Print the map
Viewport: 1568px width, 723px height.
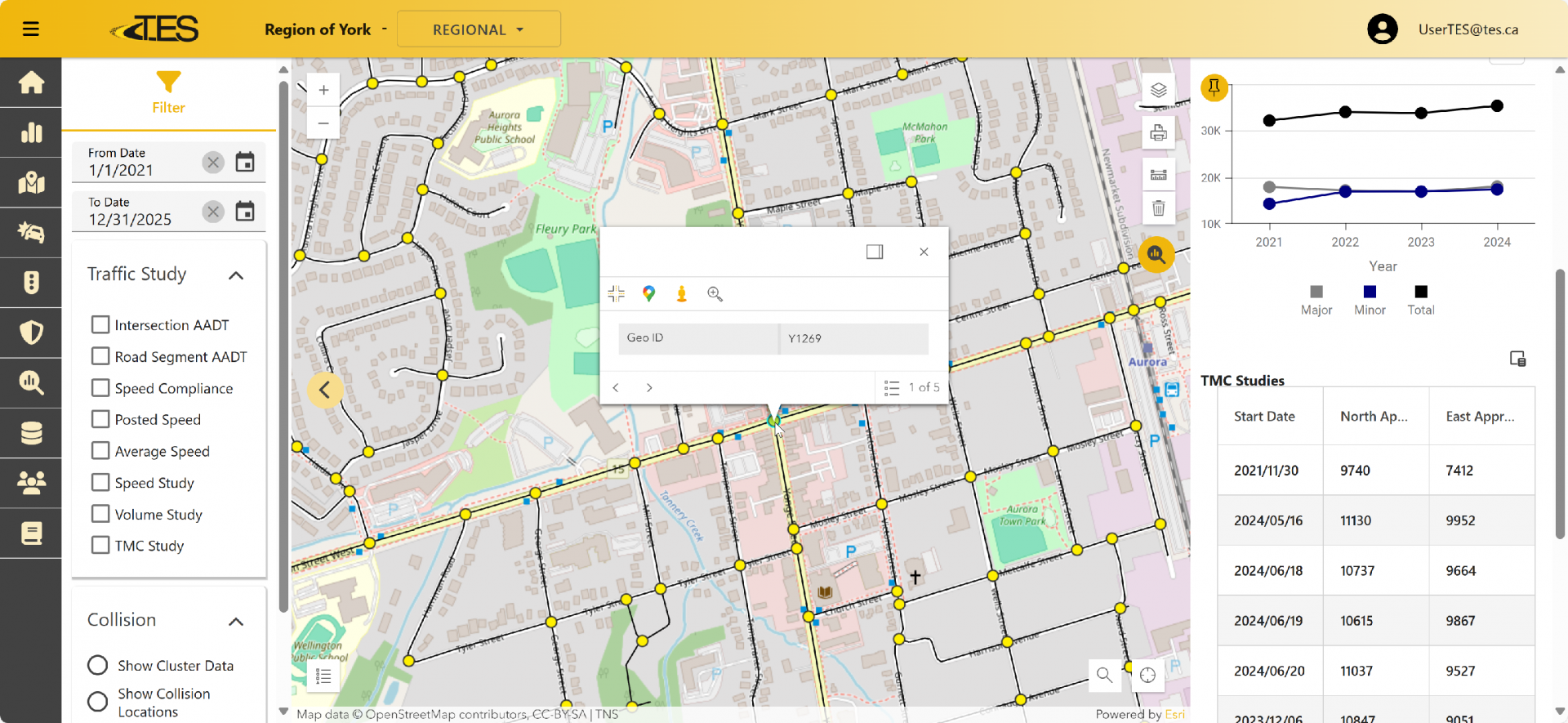point(1158,133)
